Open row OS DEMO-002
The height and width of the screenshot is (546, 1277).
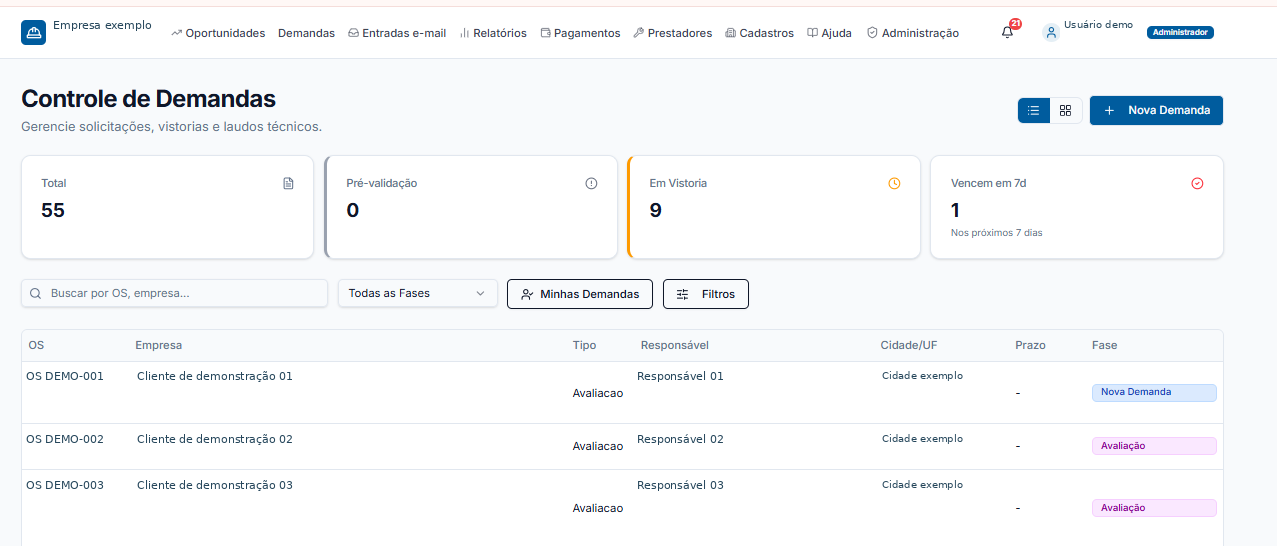coord(622,446)
